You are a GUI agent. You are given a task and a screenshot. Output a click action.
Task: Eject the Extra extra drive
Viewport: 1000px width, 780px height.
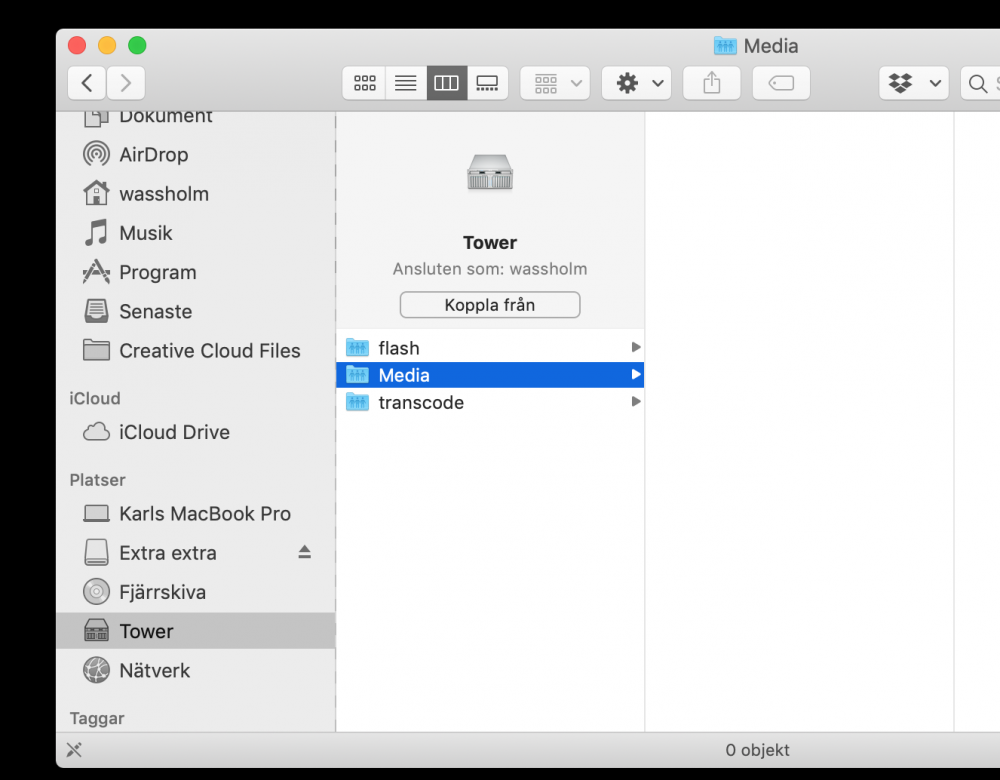coord(304,552)
